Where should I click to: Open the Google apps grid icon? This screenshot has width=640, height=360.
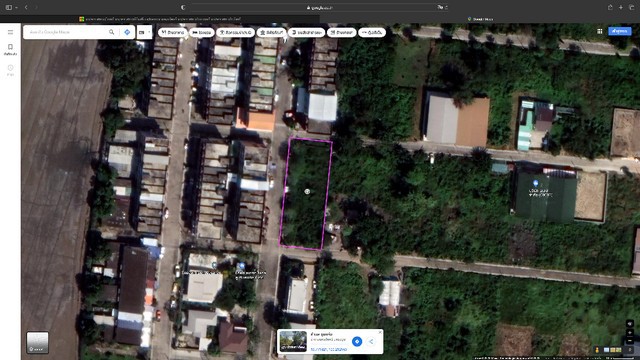coord(600,31)
